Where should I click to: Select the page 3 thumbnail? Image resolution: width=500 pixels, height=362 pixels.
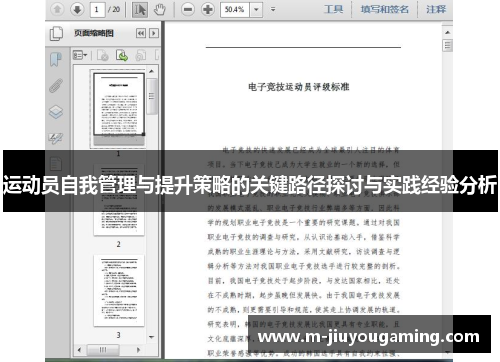(119, 290)
